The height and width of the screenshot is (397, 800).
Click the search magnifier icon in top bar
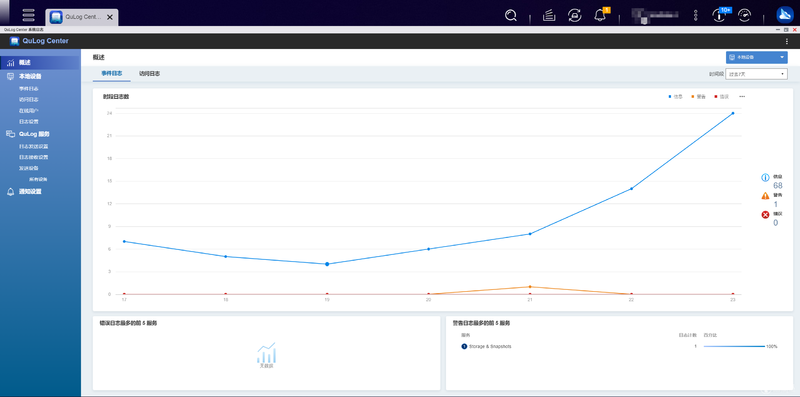(x=511, y=16)
